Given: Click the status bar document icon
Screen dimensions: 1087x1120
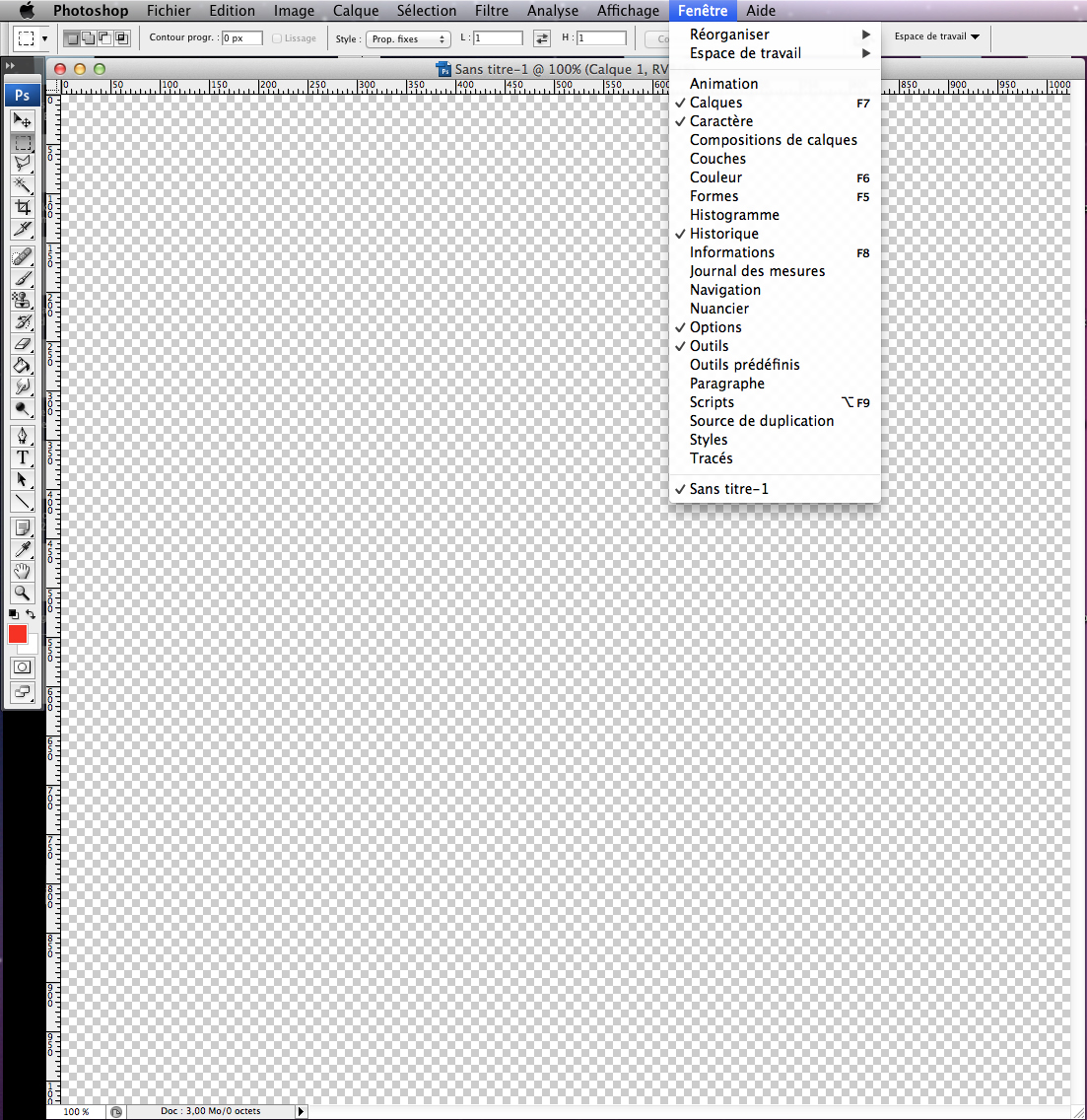Looking at the screenshot, I should (115, 1111).
